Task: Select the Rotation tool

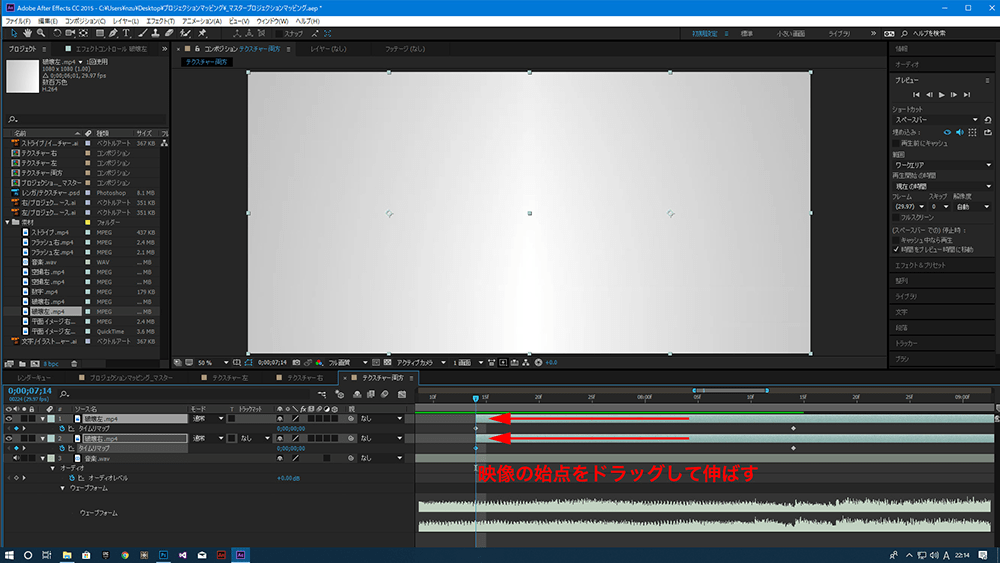Action: [x=56, y=33]
